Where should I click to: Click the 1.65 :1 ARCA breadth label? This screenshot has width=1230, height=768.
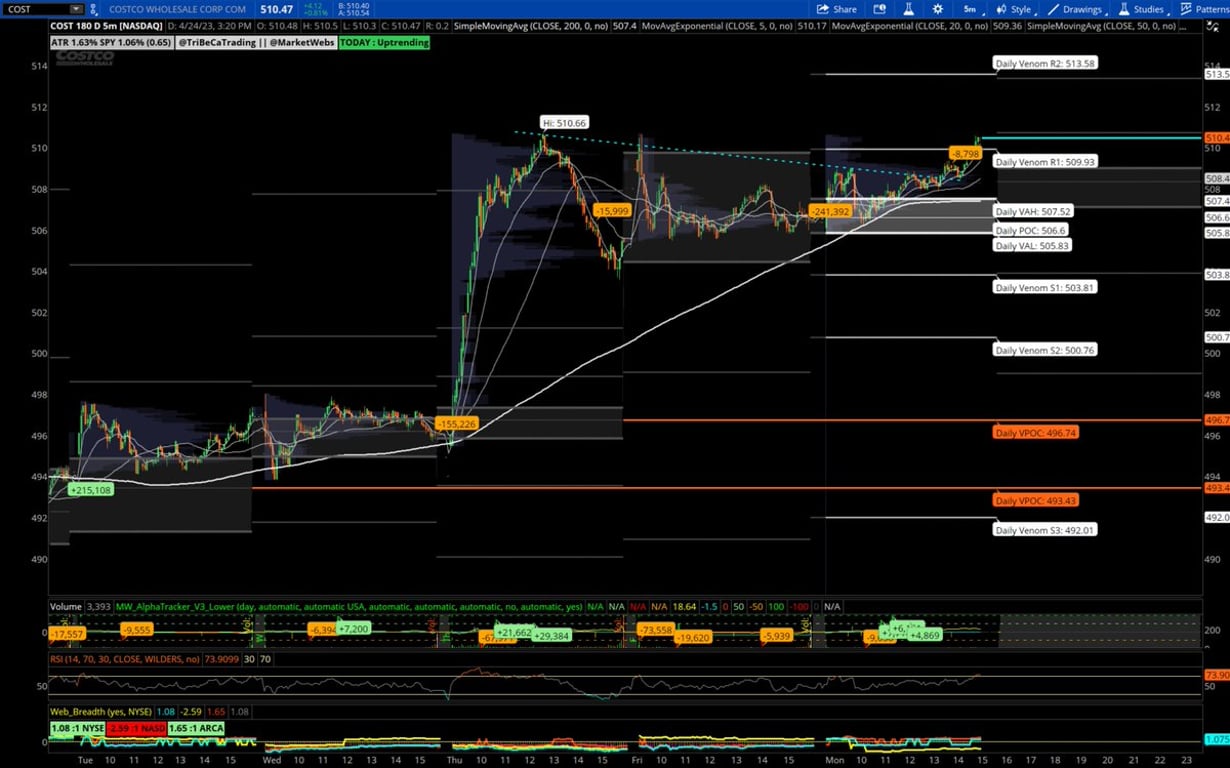pos(197,728)
